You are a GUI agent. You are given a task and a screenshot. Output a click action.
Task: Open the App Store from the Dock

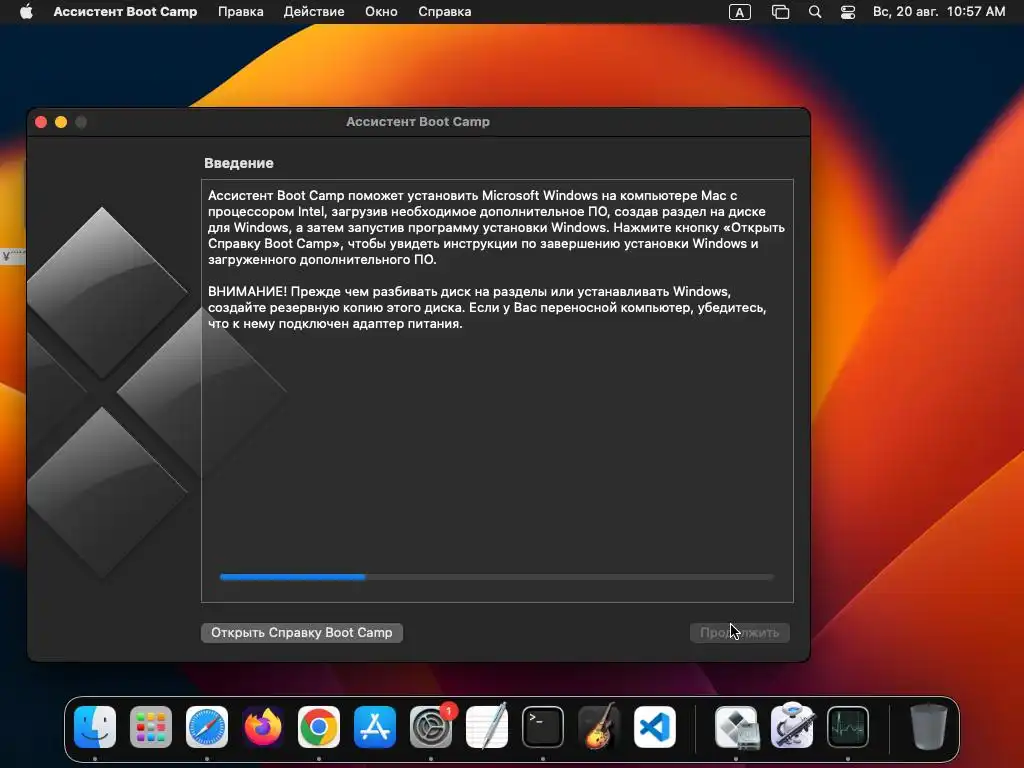(x=375, y=727)
